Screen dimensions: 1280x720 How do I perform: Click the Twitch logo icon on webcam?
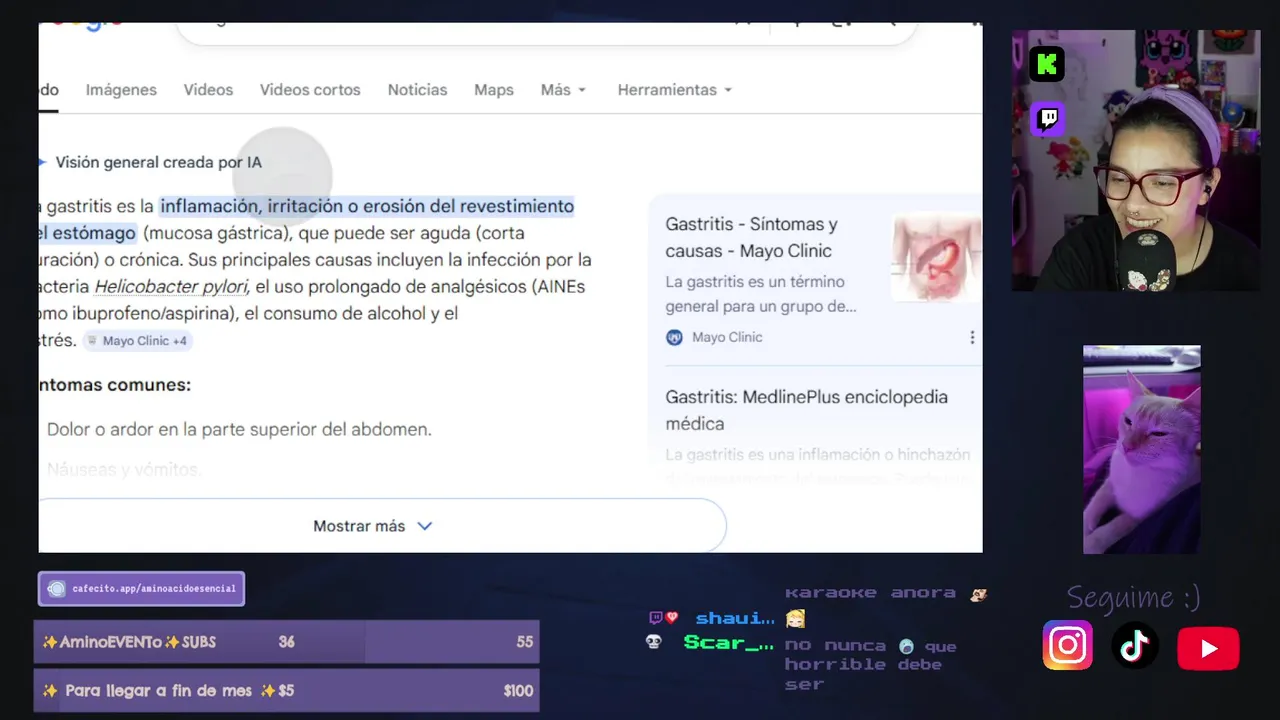[1047, 119]
